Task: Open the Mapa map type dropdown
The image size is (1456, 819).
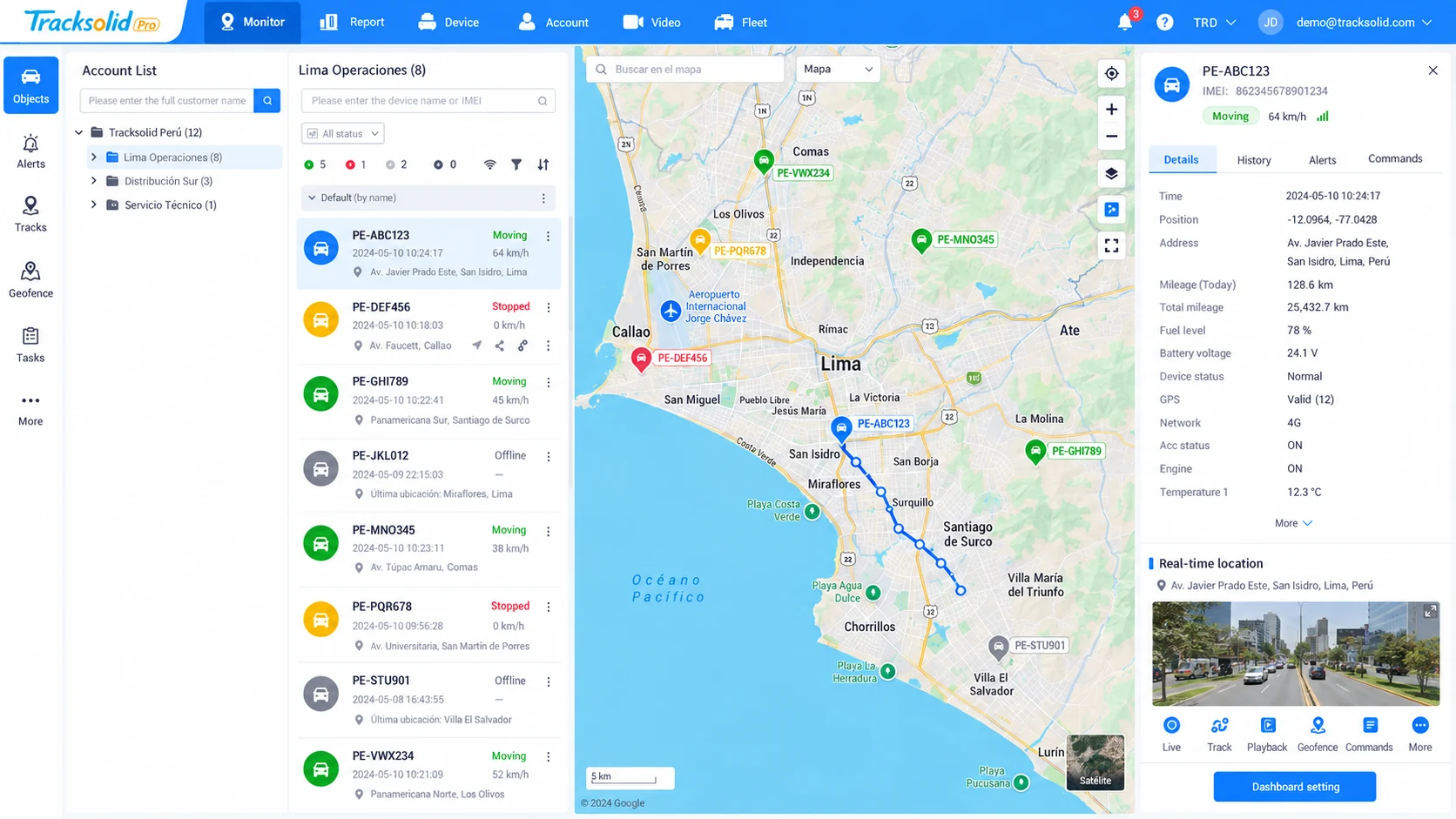Action: pyautogui.click(x=838, y=70)
